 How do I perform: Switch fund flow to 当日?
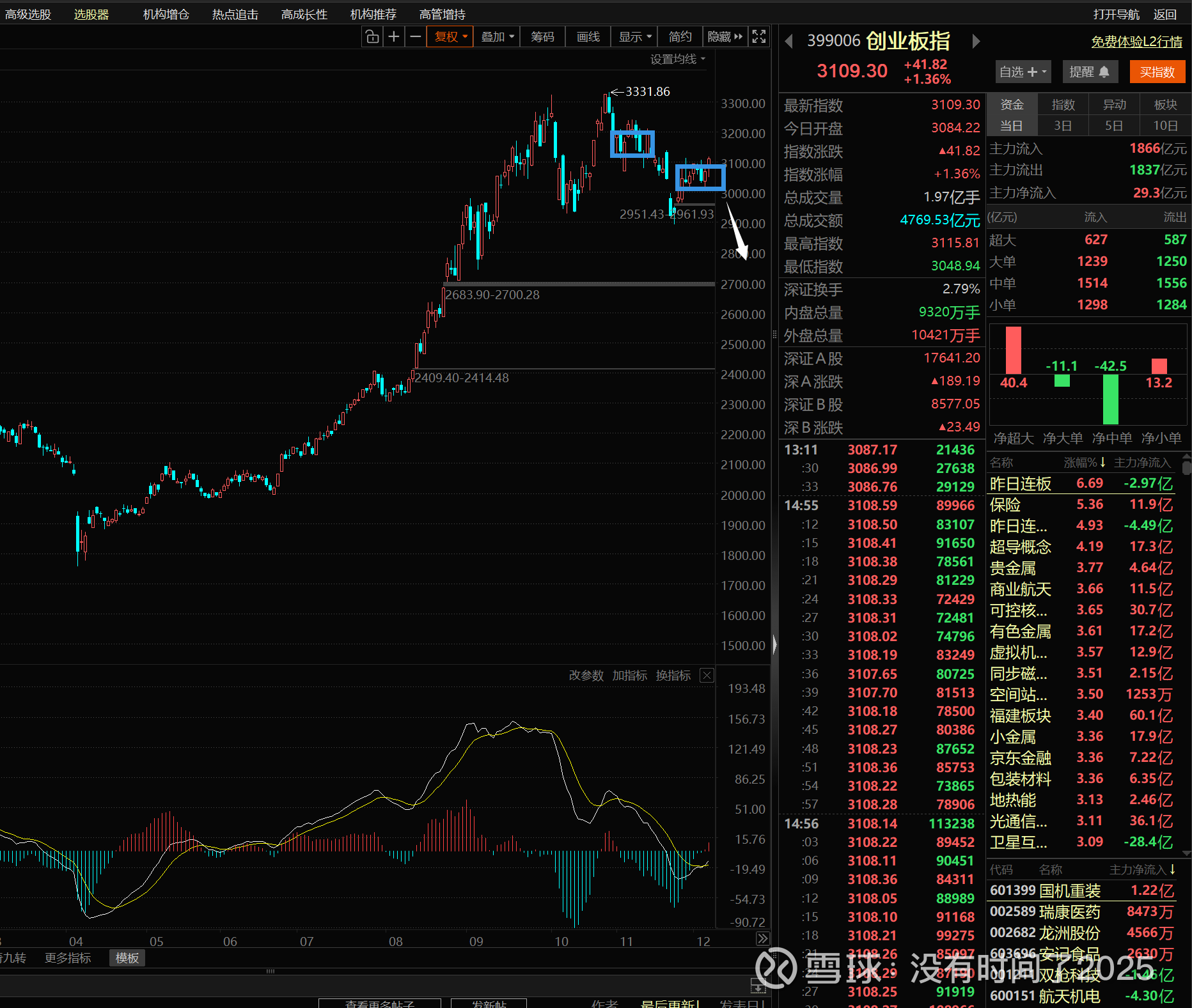pyautogui.click(x=1012, y=126)
